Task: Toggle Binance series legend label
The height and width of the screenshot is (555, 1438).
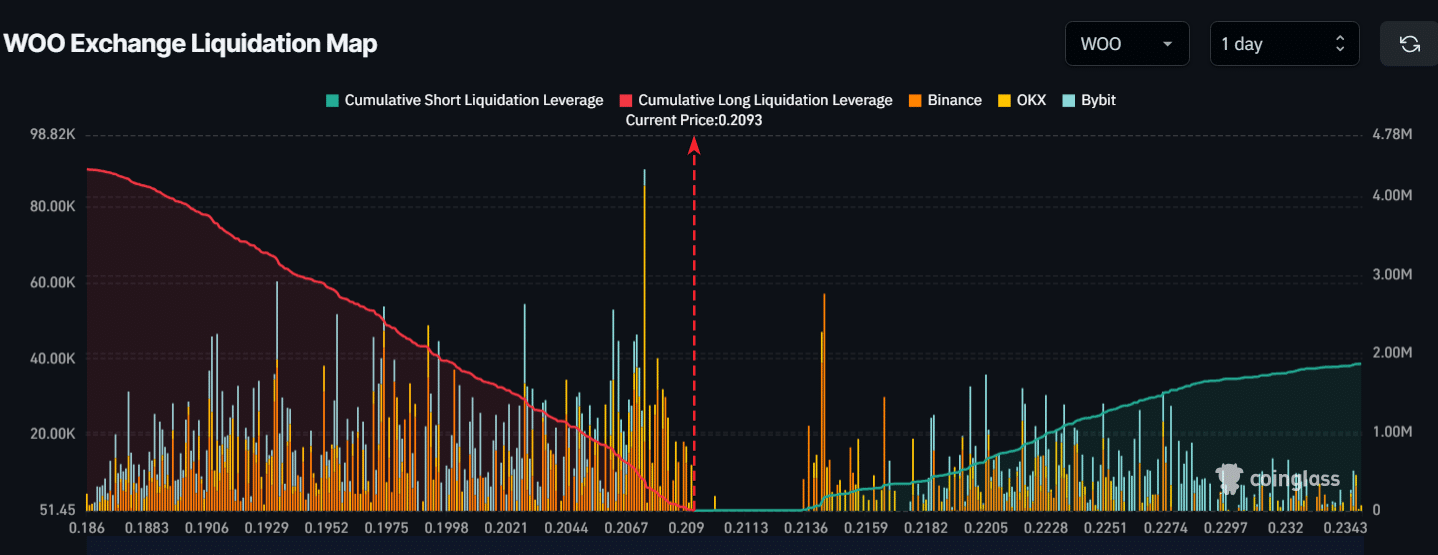Action: [x=954, y=100]
